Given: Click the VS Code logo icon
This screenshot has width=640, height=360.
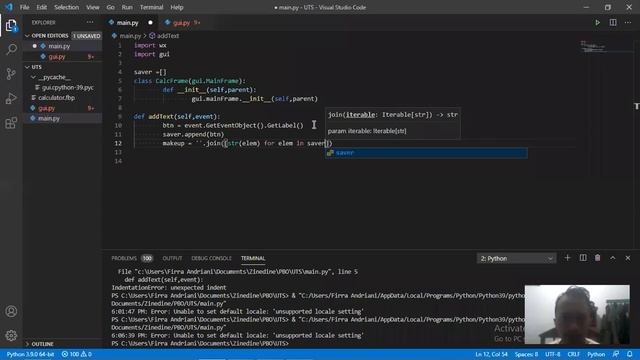Looking at the screenshot, I should (9, 7).
